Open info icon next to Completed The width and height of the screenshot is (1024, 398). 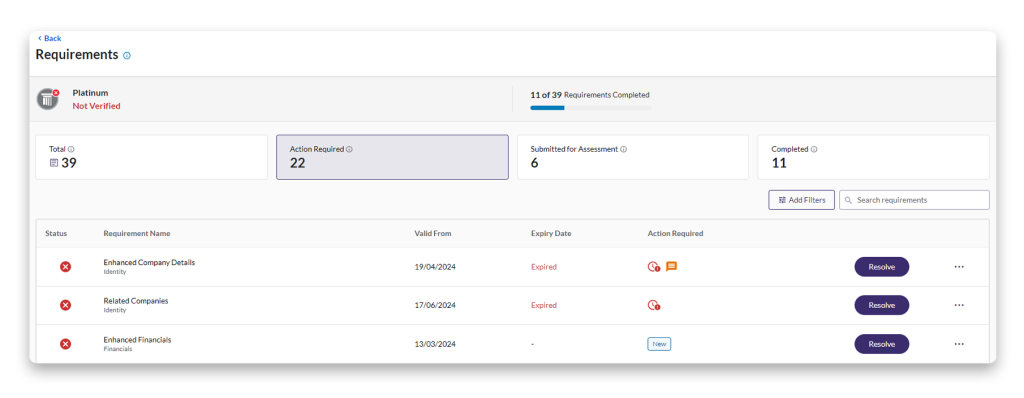814,149
